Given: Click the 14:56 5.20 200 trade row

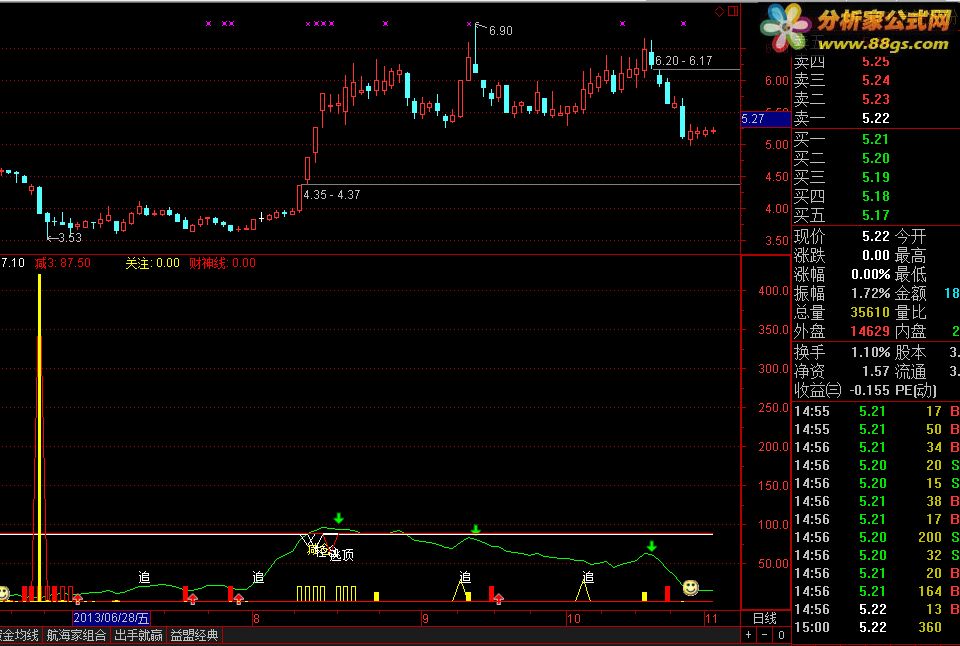Looking at the screenshot, I should pyautogui.click(x=876, y=537).
